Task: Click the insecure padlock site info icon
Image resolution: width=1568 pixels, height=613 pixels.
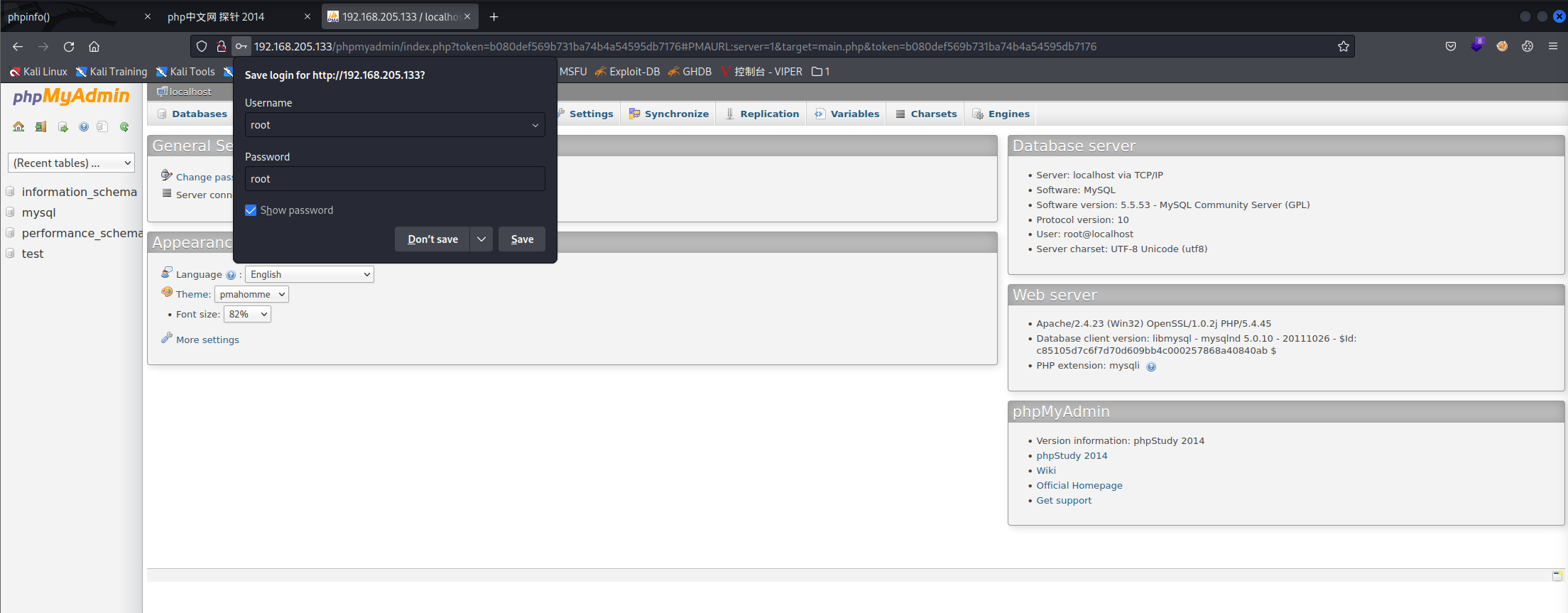Action: tap(222, 46)
